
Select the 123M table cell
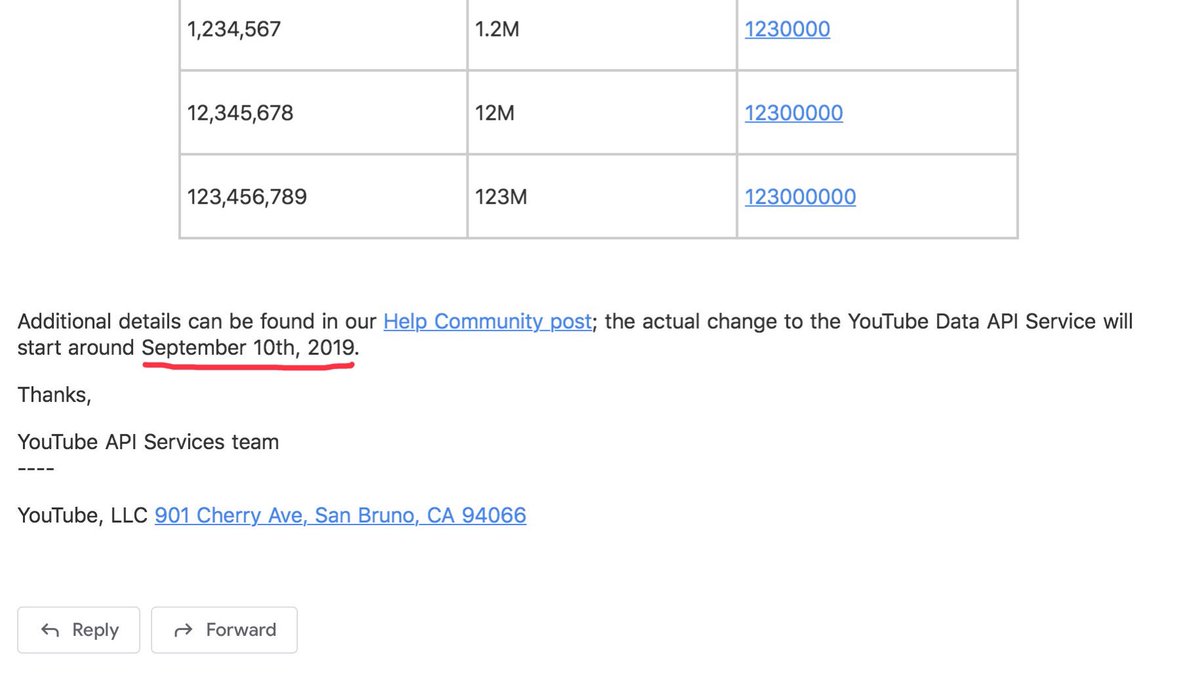[x=602, y=197]
